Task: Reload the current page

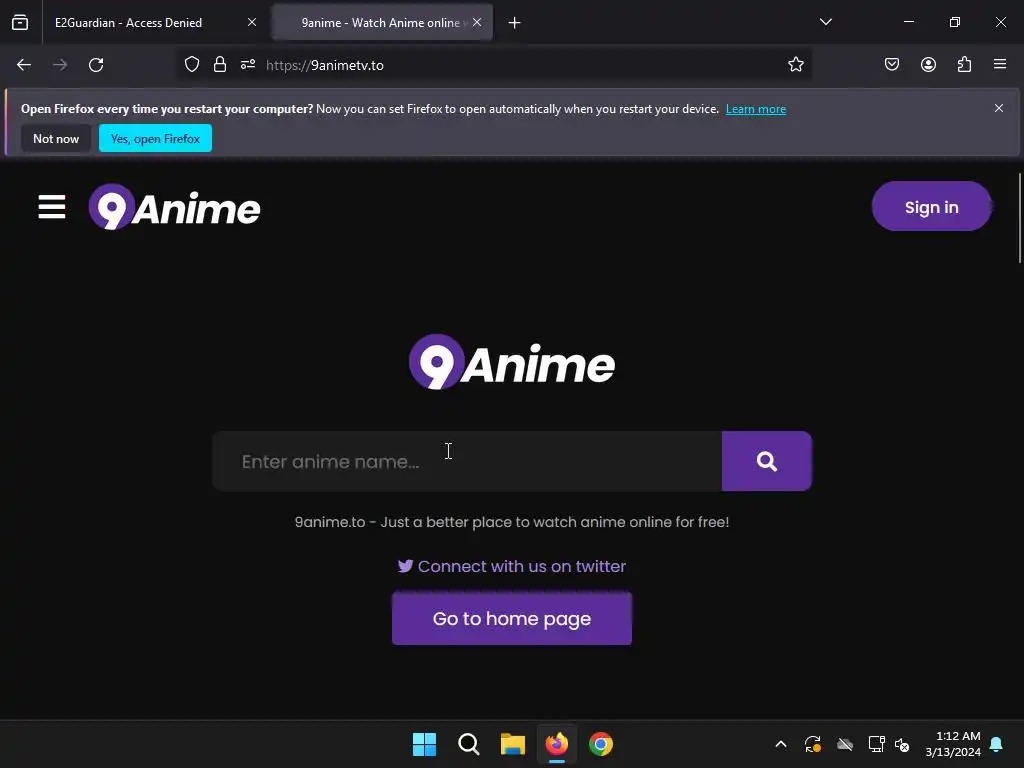Action: point(96,65)
